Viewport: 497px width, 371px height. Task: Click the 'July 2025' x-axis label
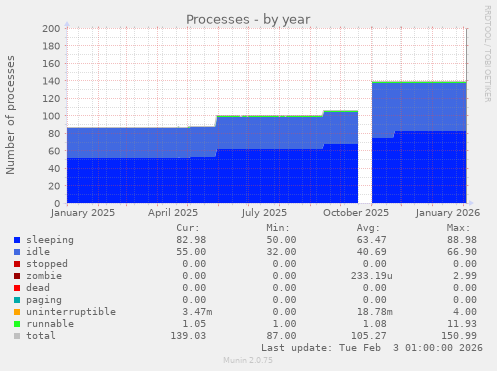coord(264,213)
